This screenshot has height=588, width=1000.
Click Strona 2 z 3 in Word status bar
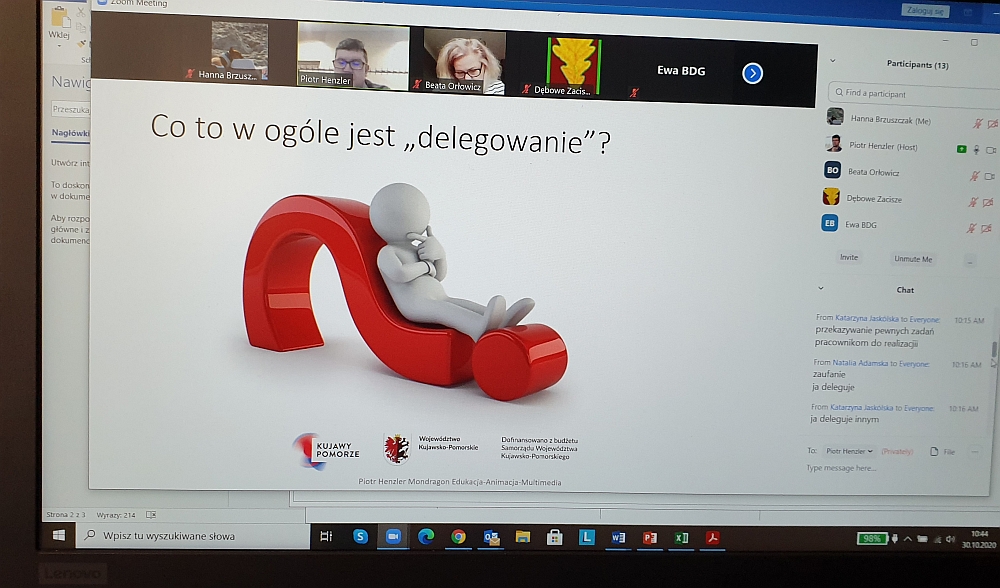pyautogui.click(x=66, y=515)
